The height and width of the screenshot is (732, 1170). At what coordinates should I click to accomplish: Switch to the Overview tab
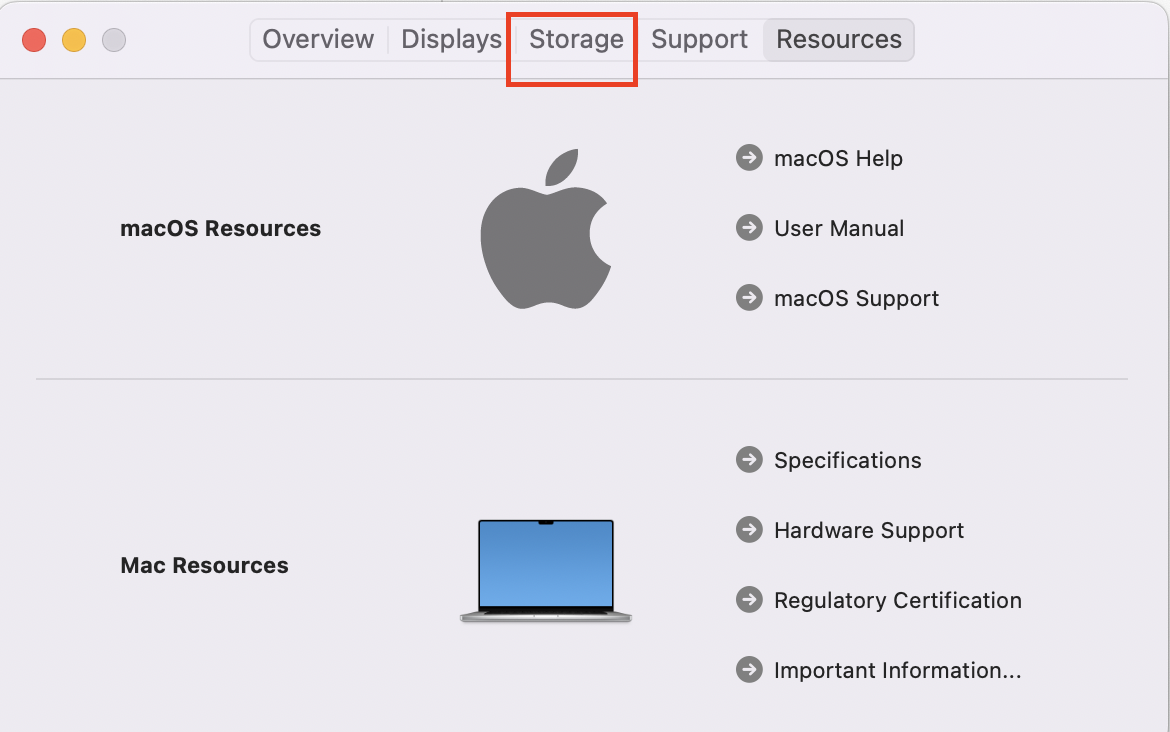point(318,40)
